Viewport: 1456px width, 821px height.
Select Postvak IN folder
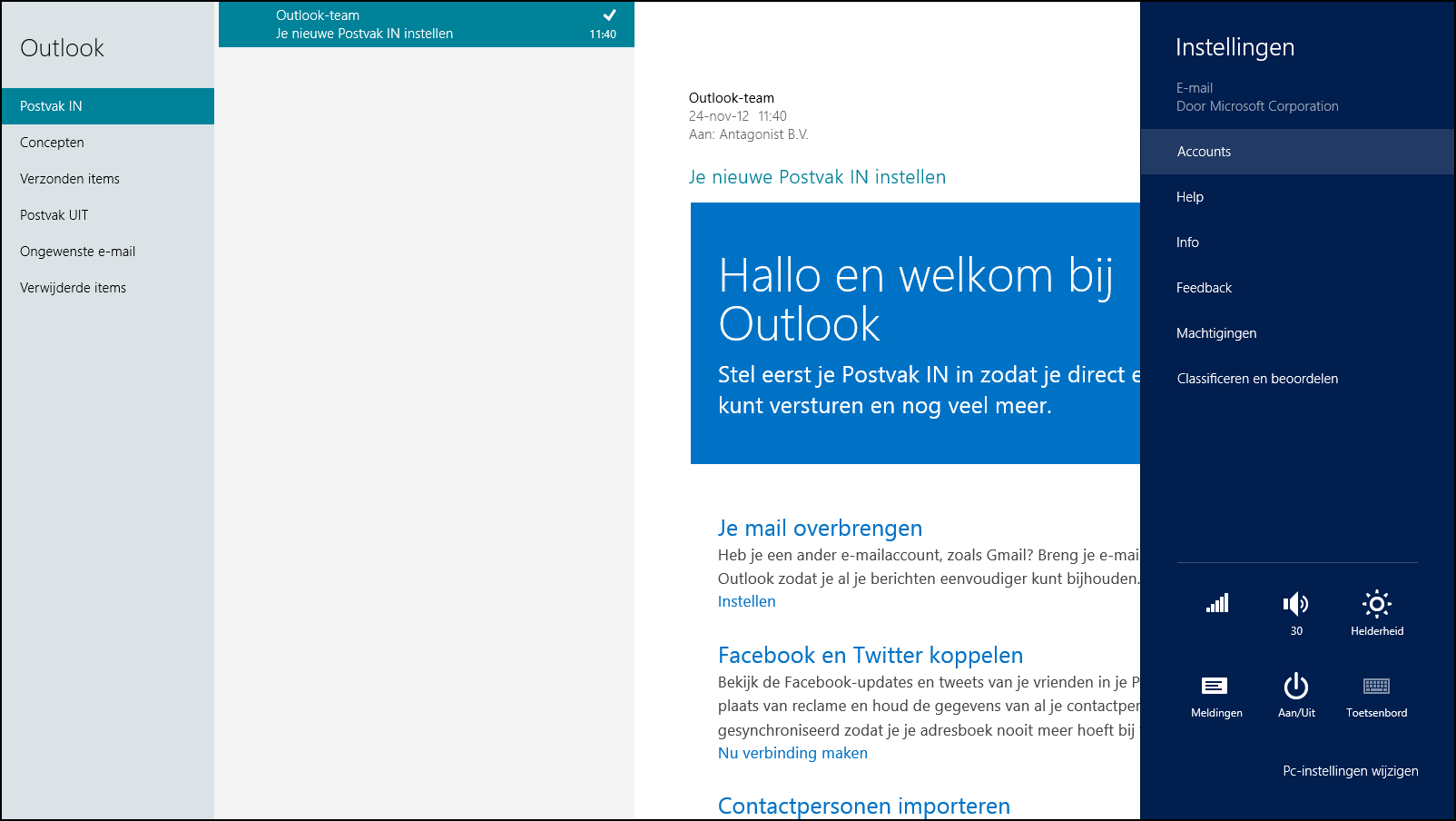(x=108, y=106)
